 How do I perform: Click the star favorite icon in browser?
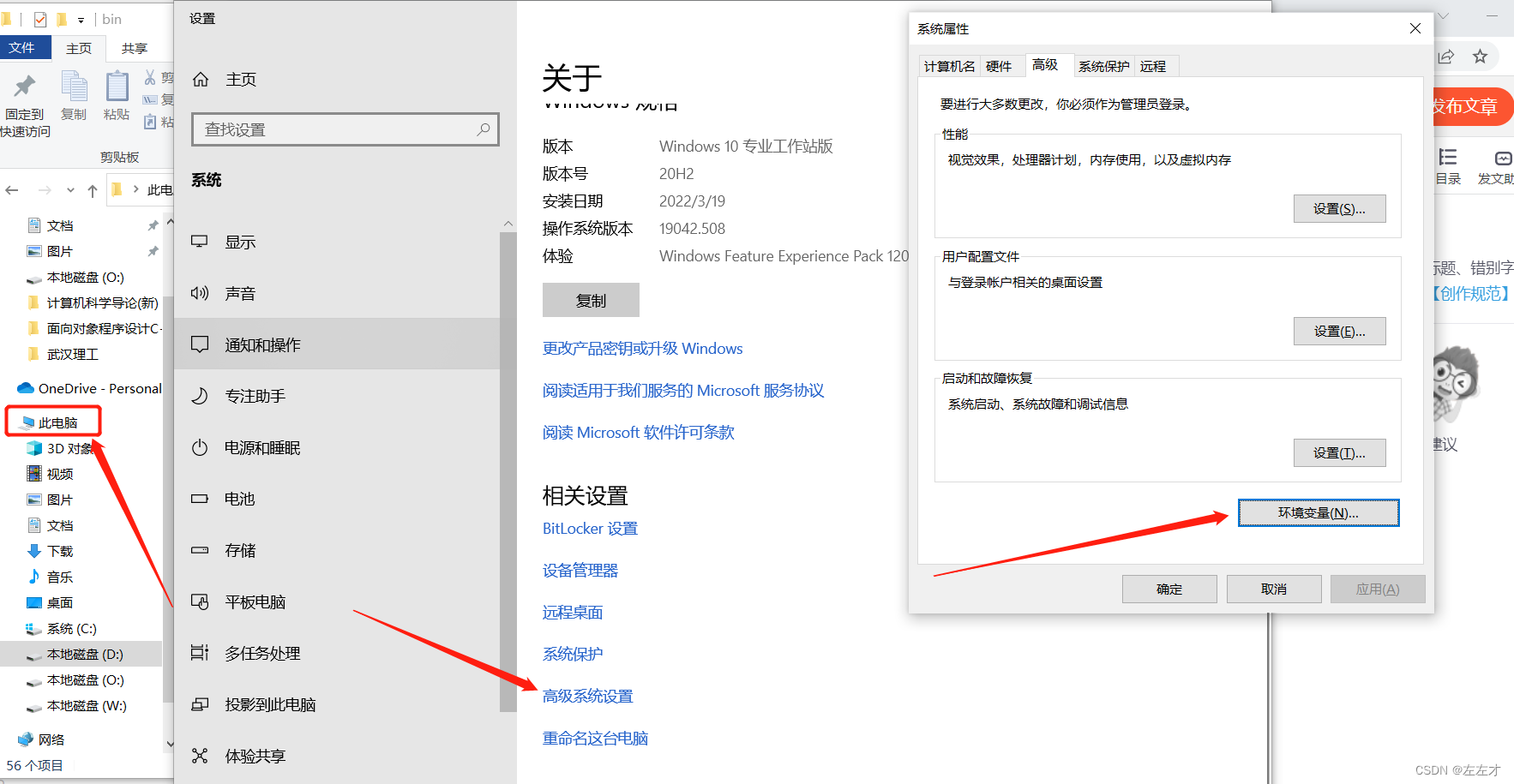click(1480, 57)
